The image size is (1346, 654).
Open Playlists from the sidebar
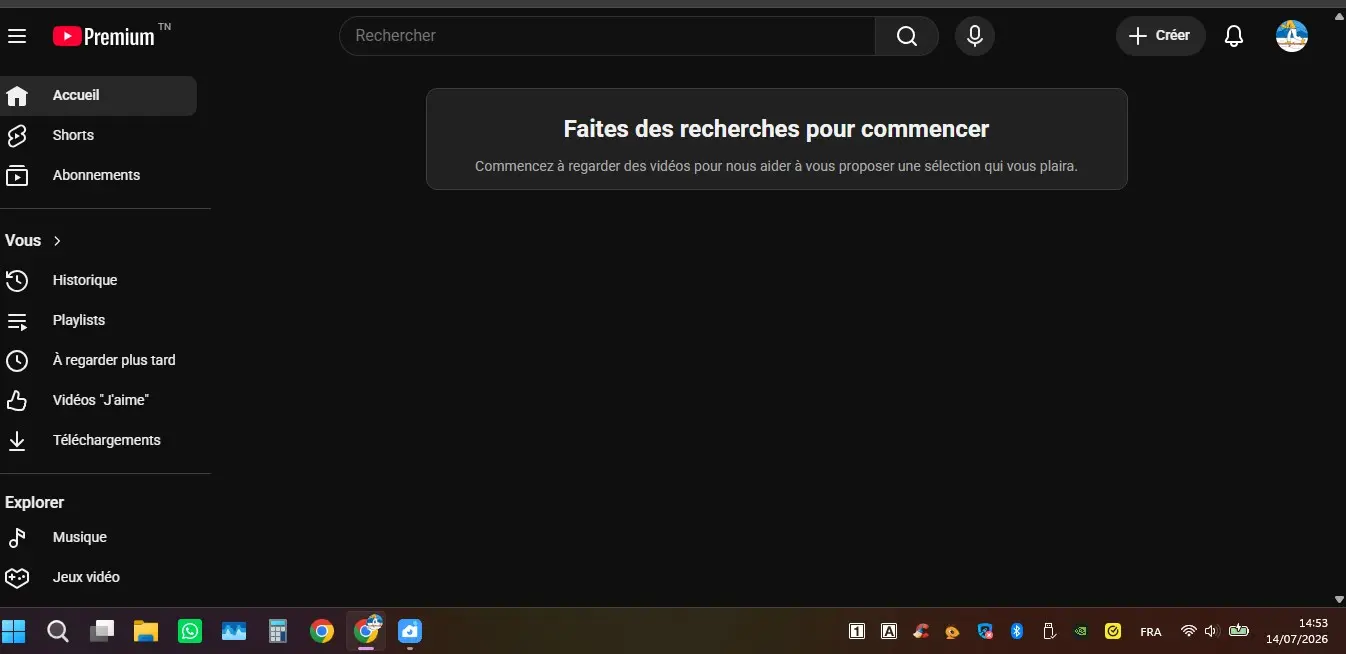pos(98,321)
